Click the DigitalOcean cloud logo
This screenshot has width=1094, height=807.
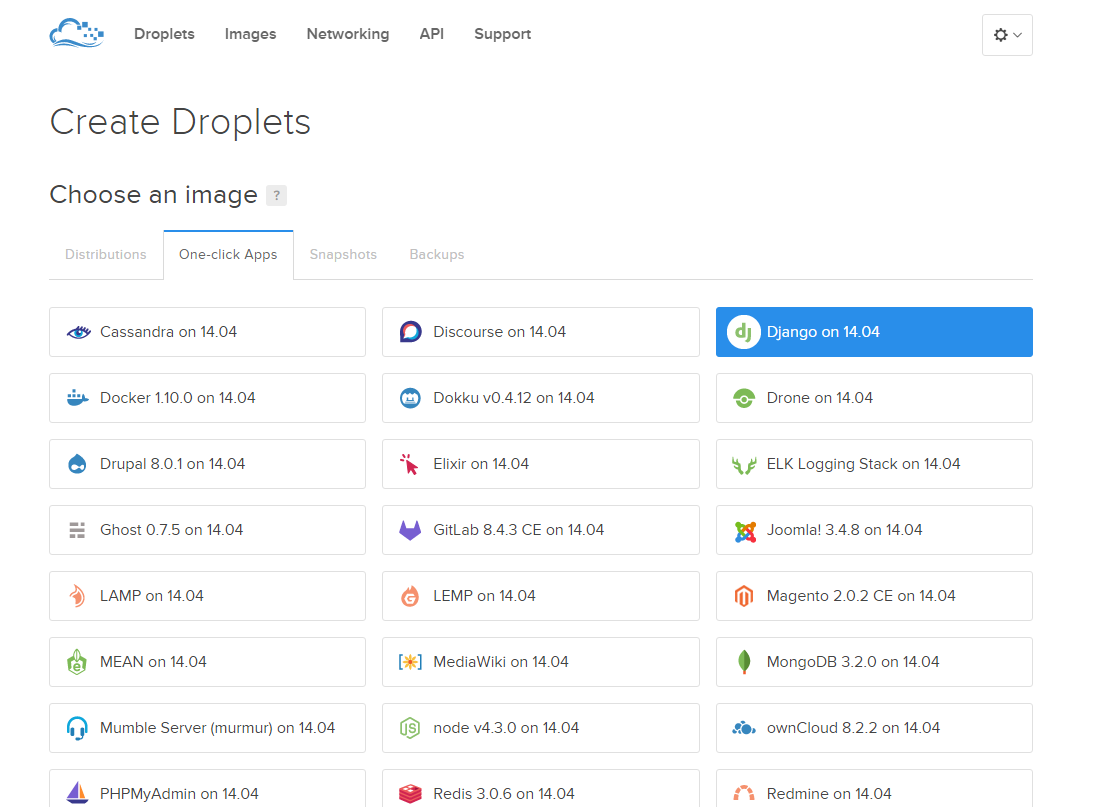pyautogui.click(x=76, y=34)
